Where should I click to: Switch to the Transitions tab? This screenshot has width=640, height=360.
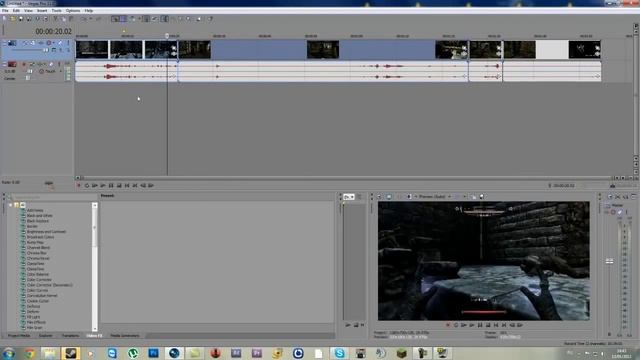click(x=70, y=336)
